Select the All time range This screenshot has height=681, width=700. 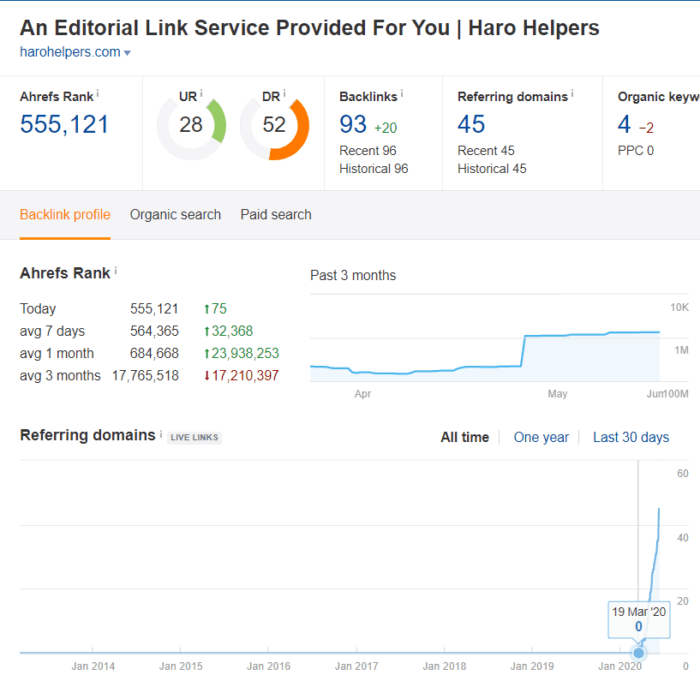pos(465,437)
